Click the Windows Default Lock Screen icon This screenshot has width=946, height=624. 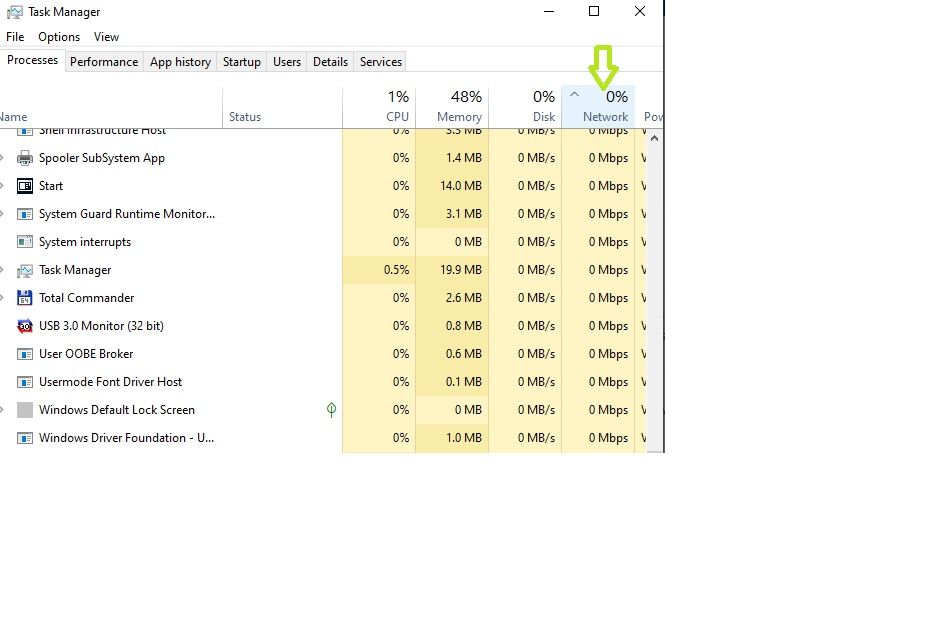25,410
